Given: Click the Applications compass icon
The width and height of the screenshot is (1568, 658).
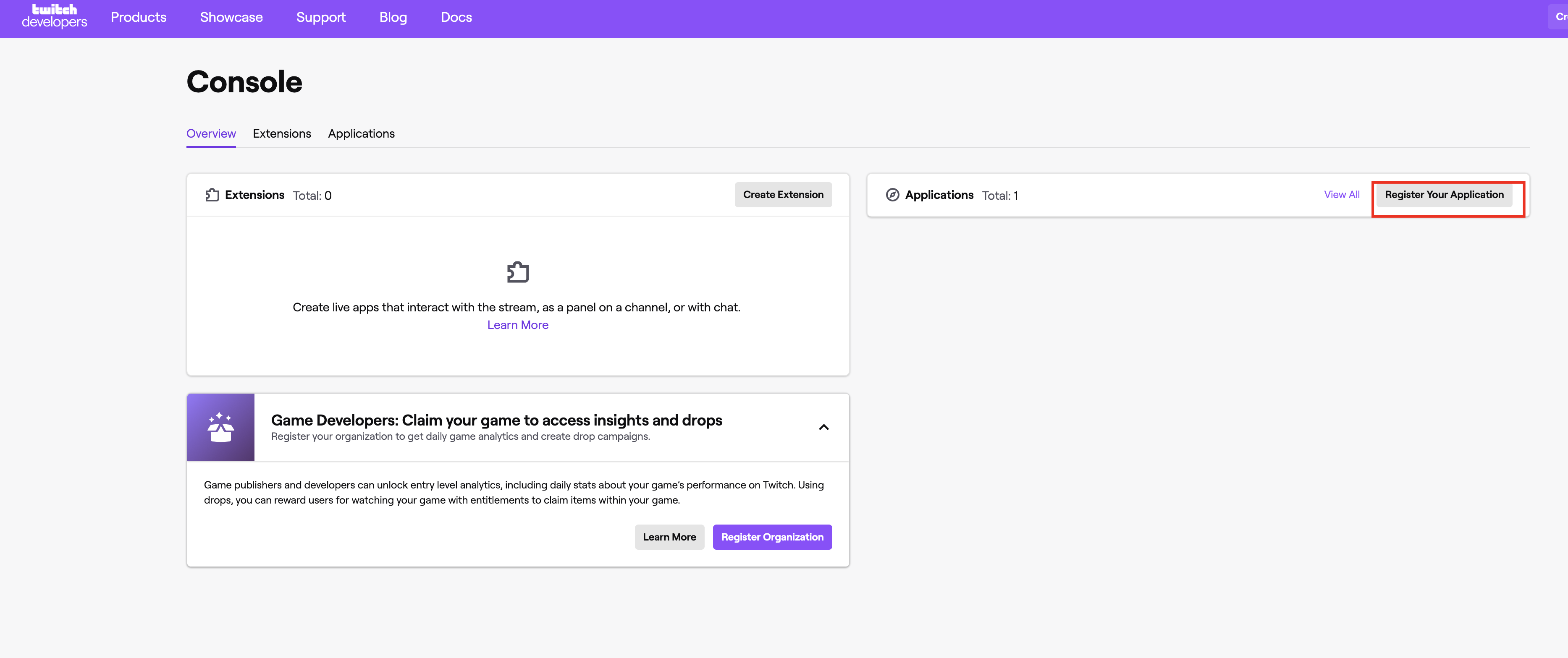Looking at the screenshot, I should (x=892, y=195).
